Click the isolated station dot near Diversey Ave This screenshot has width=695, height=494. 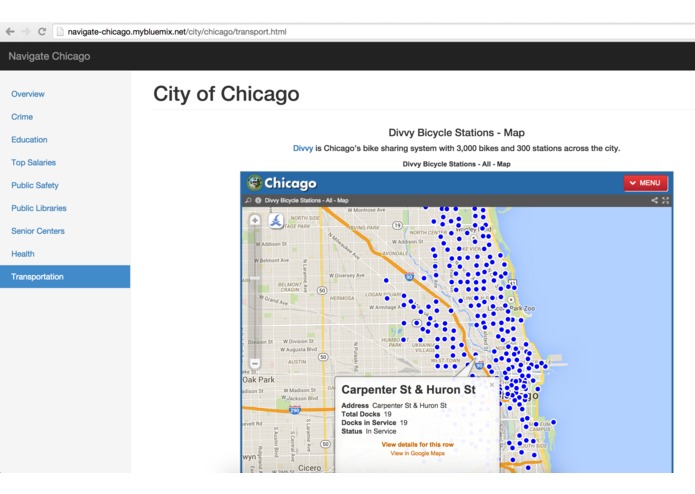coord(386,280)
